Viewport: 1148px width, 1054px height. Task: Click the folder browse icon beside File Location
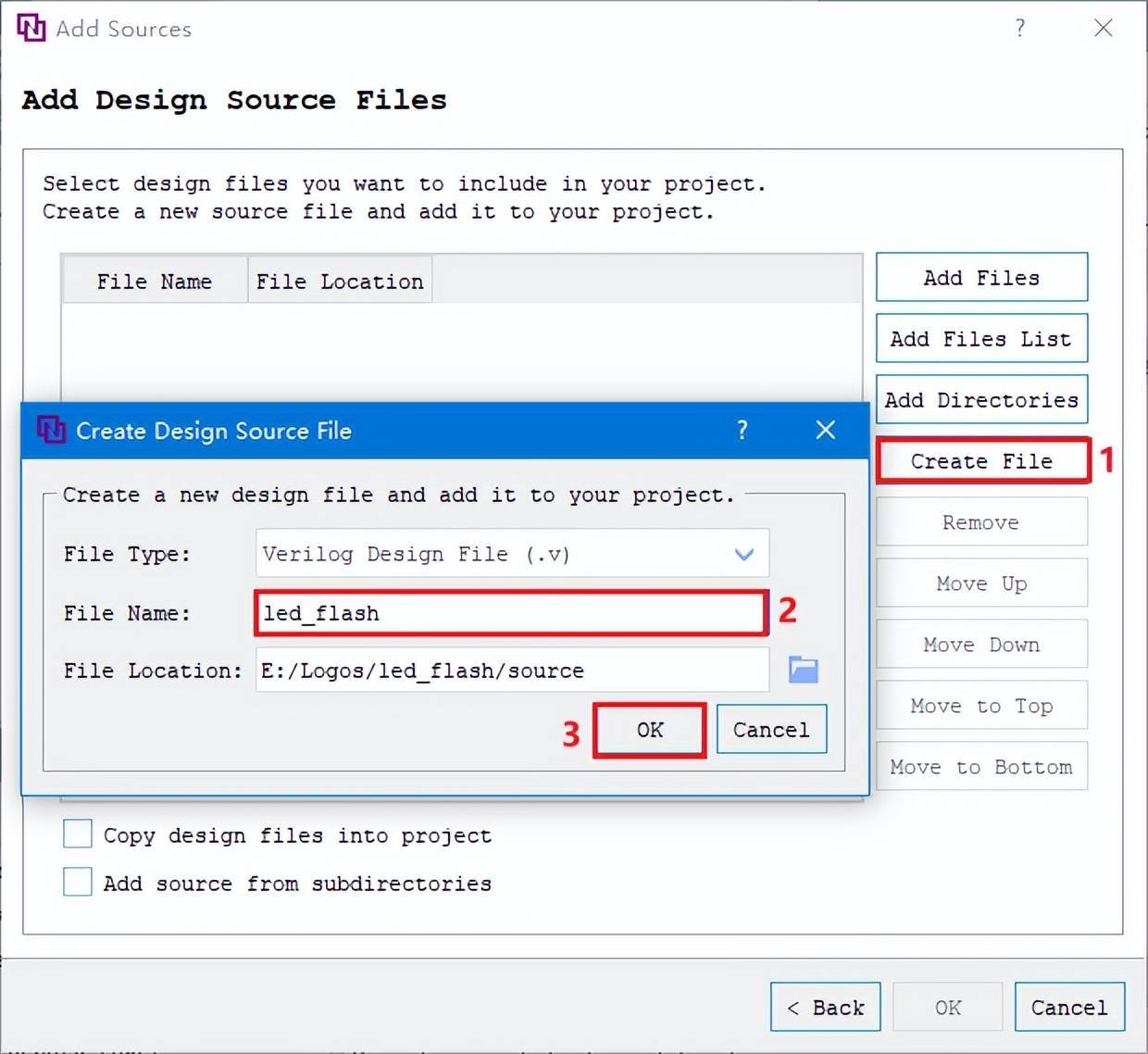click(x=803, y=670)
